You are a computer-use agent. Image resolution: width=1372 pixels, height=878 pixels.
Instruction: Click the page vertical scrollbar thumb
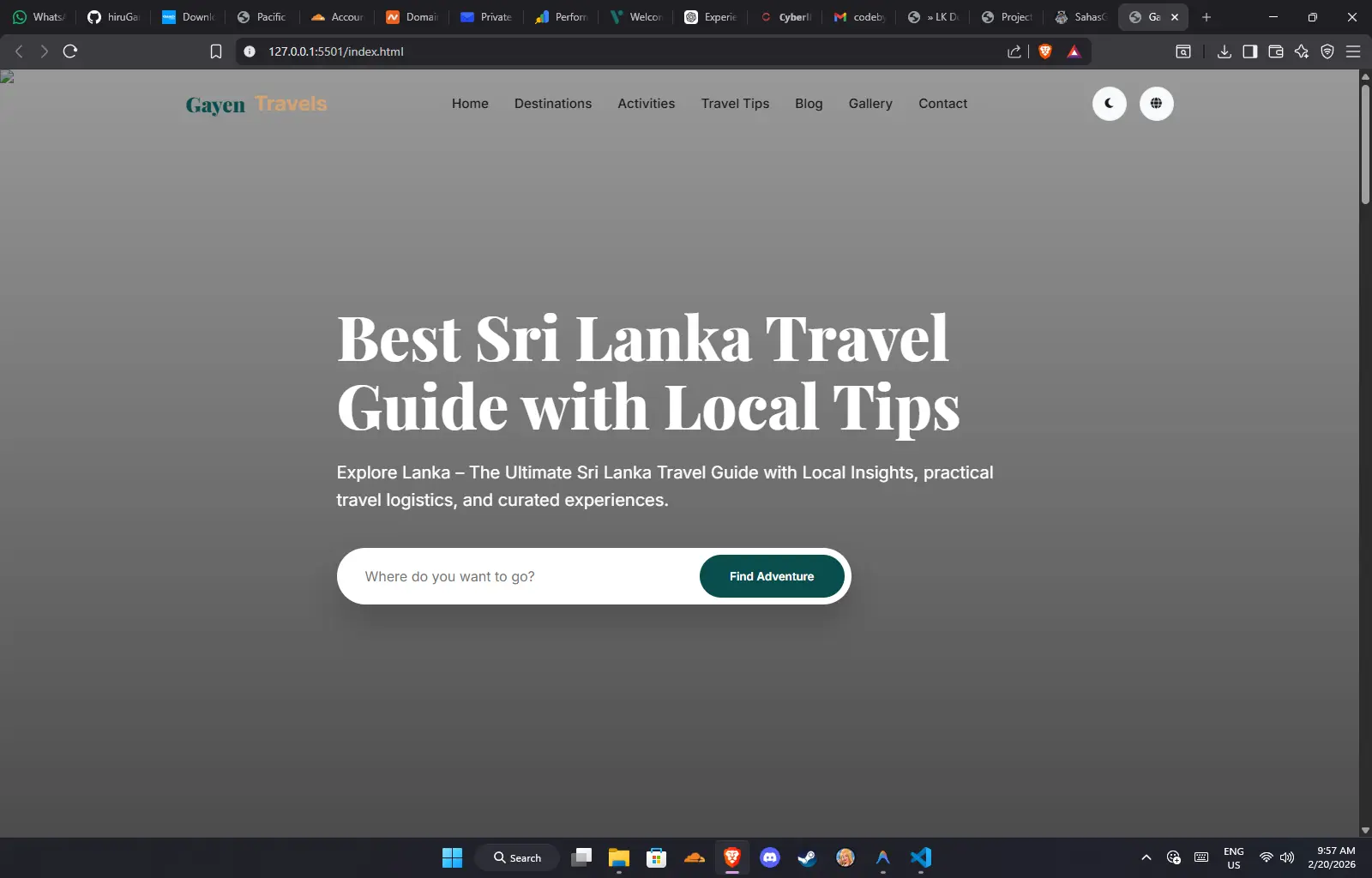1365,144
